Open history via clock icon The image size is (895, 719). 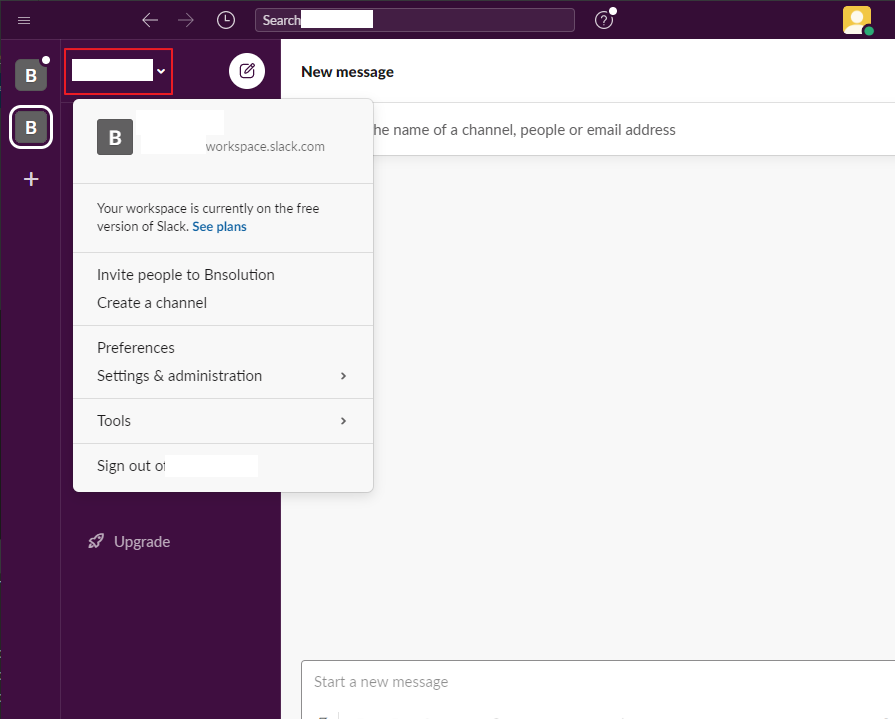point(226,21)
